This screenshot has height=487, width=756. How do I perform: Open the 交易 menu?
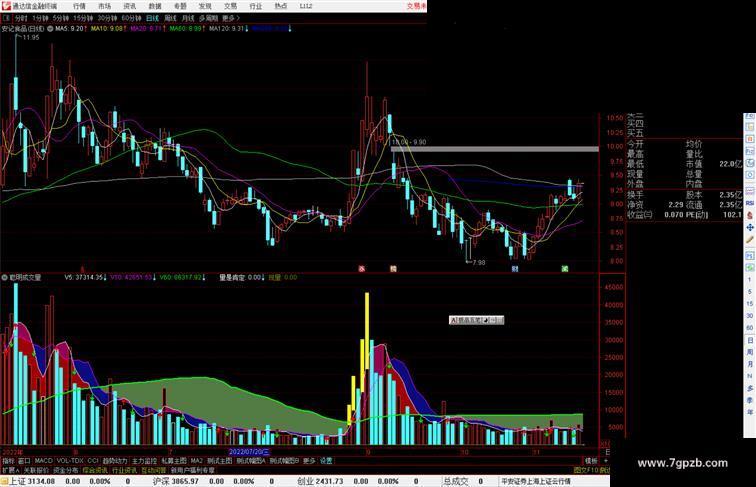(230, 6)
